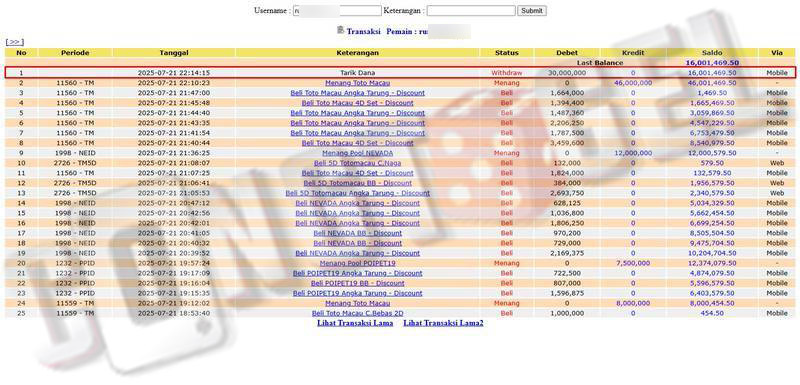This screenshot has height=385, width=800.
Task: Go to next page via [>>] link
Action: 14,42
